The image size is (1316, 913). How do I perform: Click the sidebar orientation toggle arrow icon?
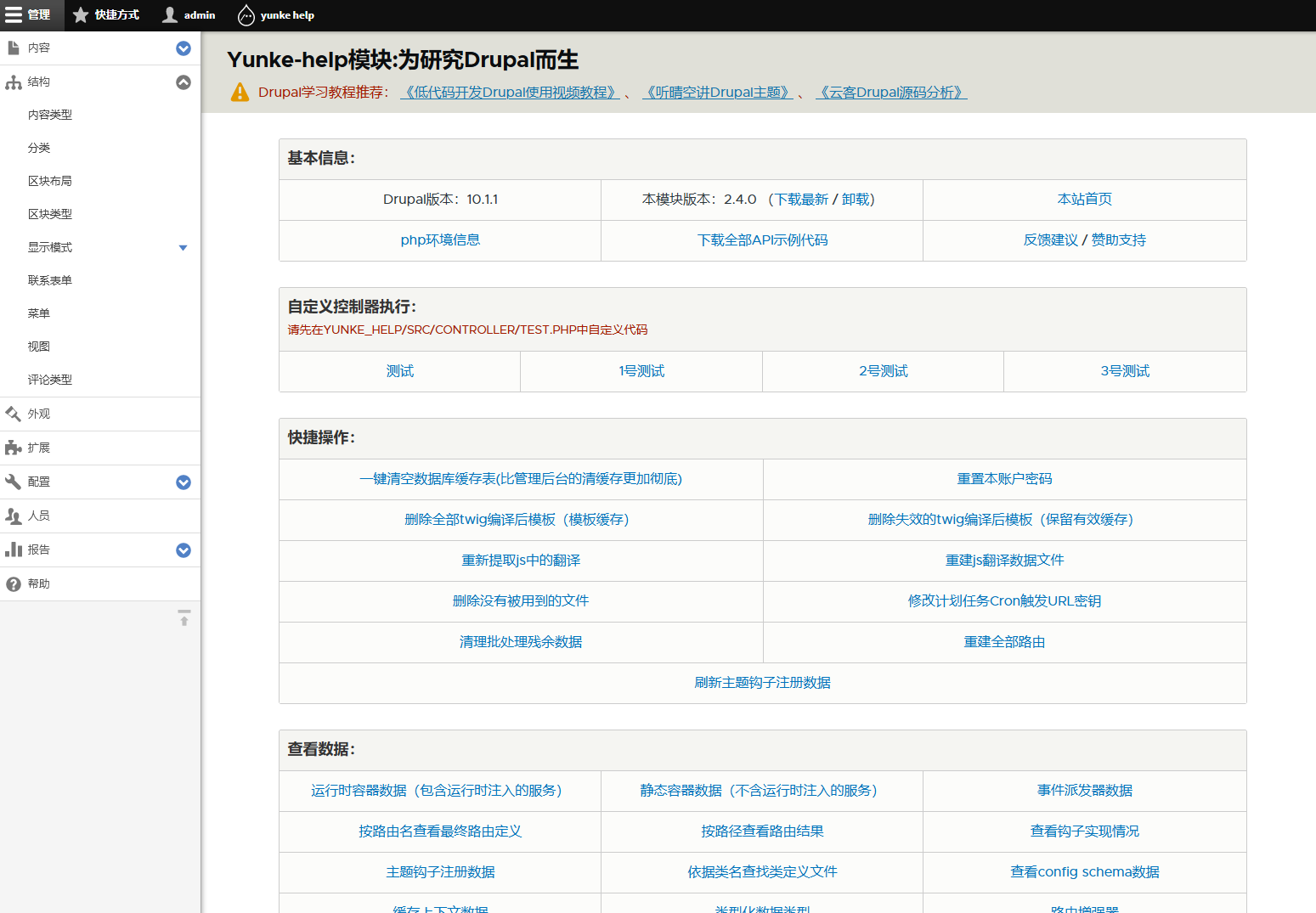tap(184, 618)
